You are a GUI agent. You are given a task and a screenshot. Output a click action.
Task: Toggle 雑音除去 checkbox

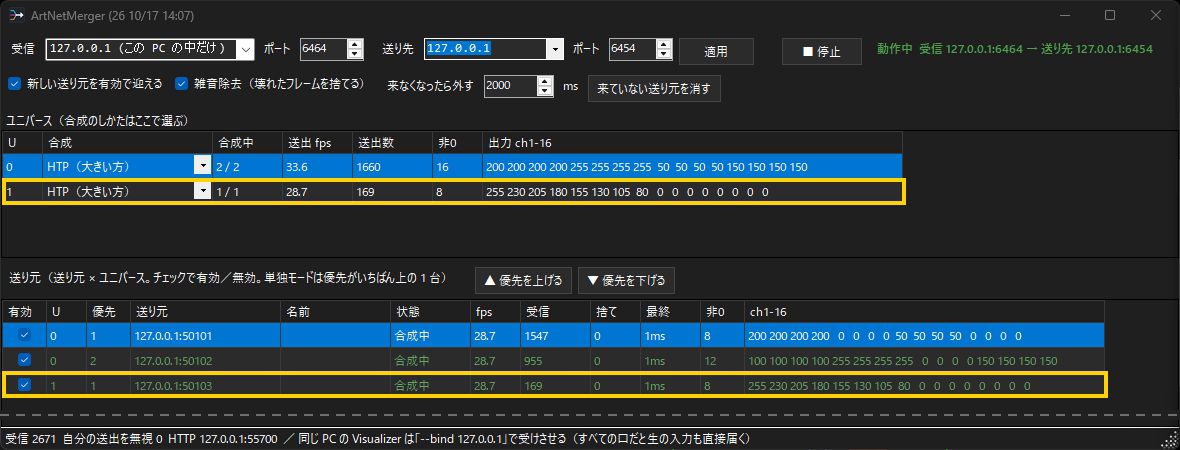coord(181,84)
